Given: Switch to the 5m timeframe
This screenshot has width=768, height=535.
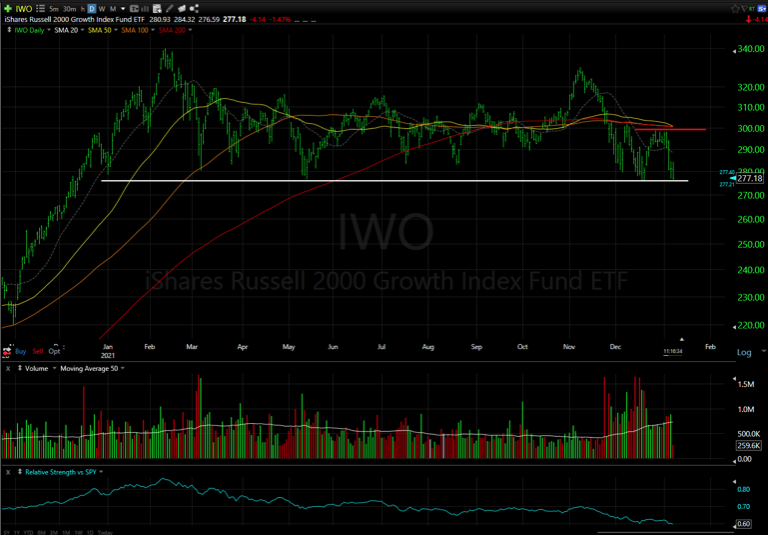Looking at the screenshot, I should (x=54, y=9).
